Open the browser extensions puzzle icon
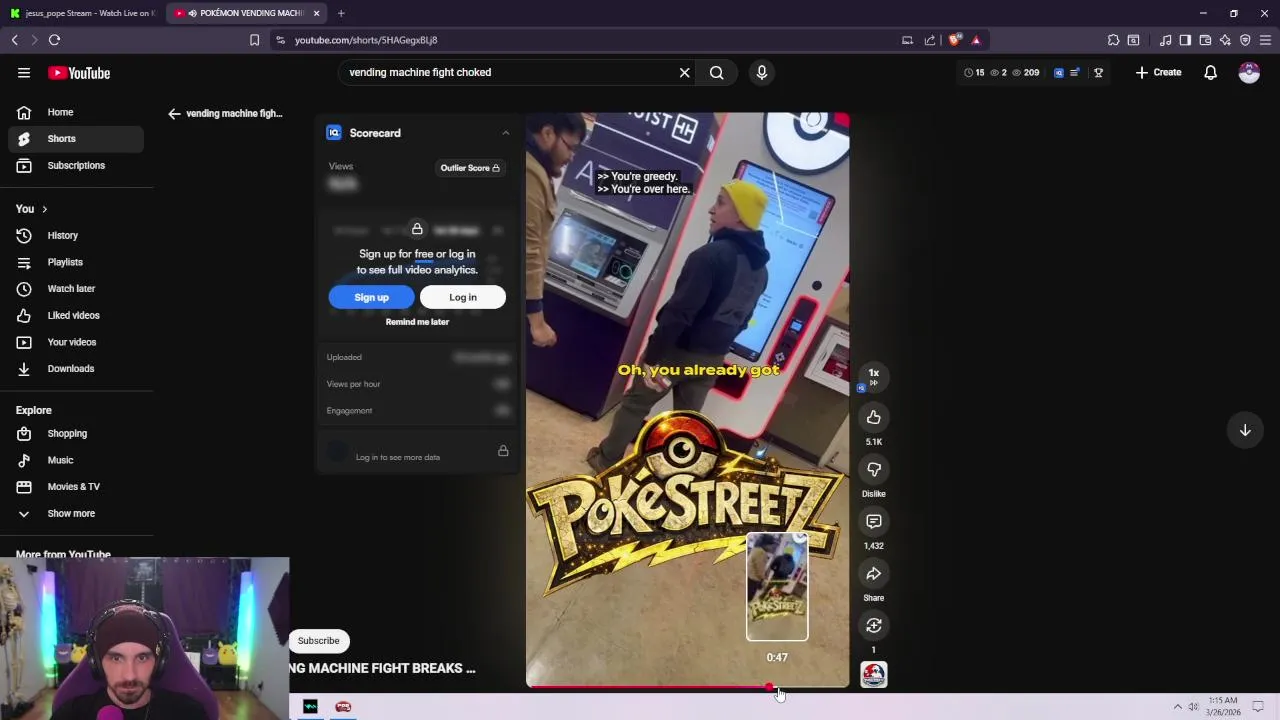Viewport: 1280px width, 720px height. coord(1113,40)
